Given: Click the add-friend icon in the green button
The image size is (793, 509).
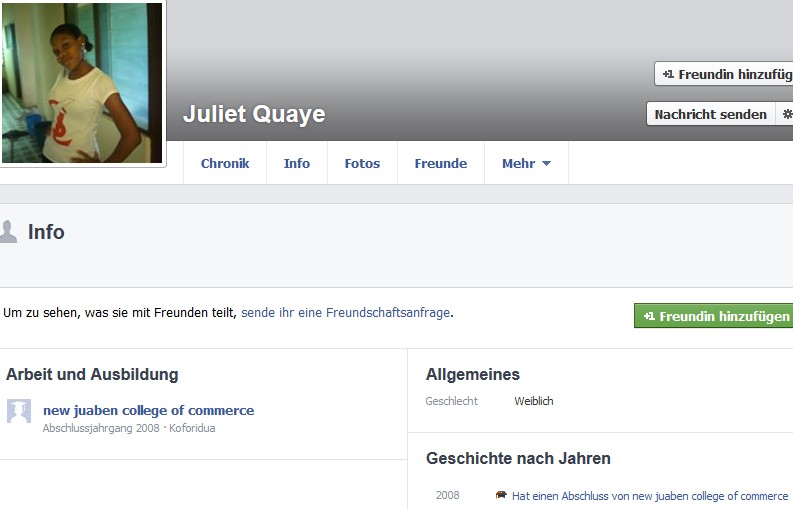Looking at the screenshot, I should point(649,316).
